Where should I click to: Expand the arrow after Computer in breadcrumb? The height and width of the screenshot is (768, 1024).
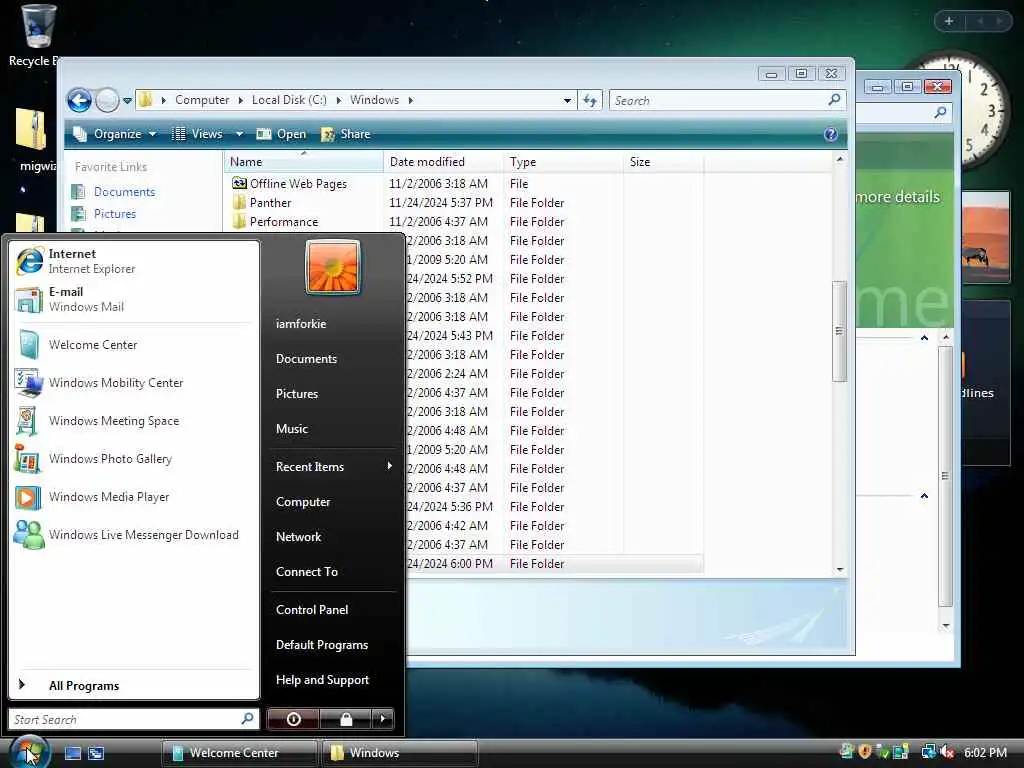[240, 100]
